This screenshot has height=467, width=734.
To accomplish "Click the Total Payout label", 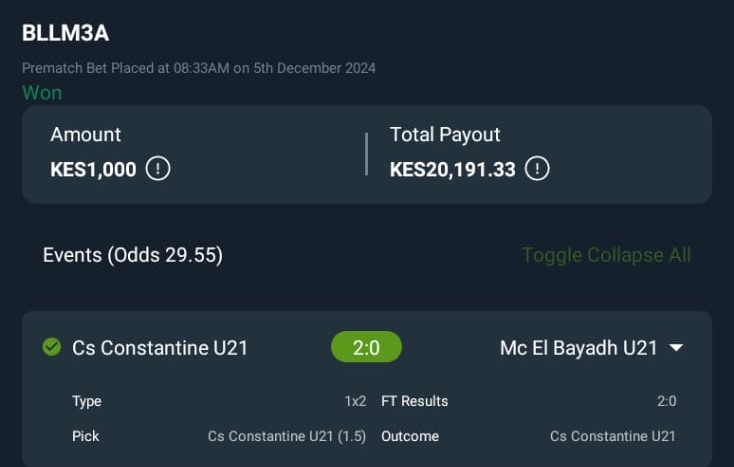I will pos(445,135).
